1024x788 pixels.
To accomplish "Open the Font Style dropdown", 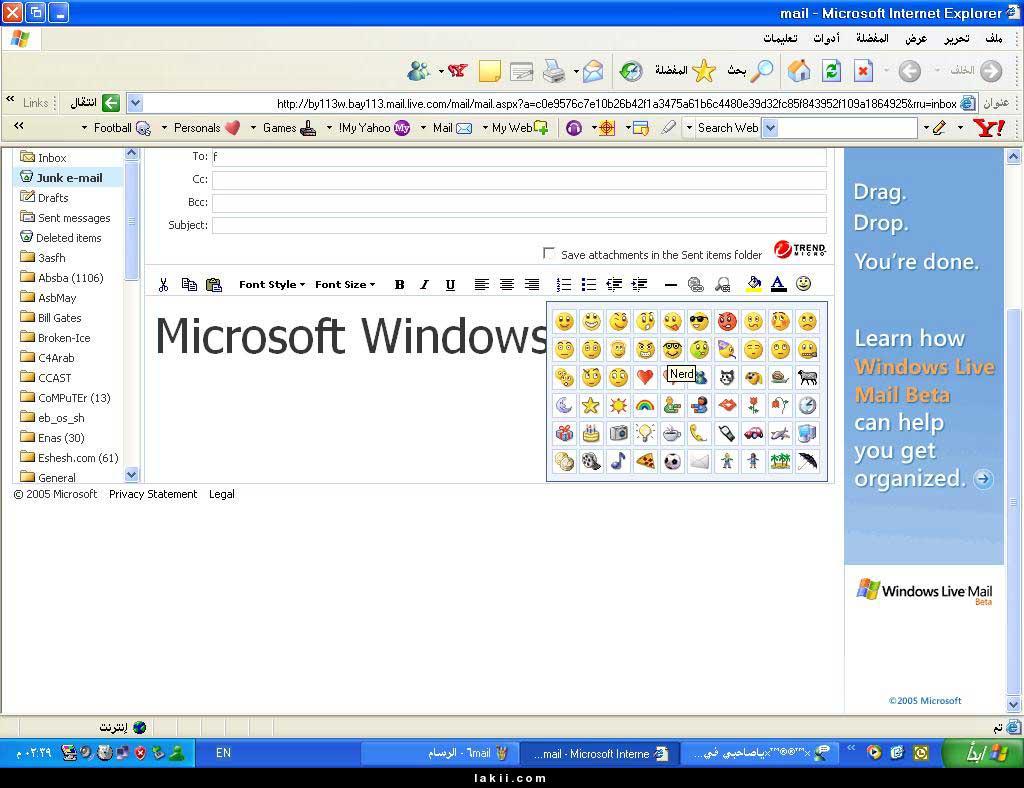I will [x=272, y=285].
